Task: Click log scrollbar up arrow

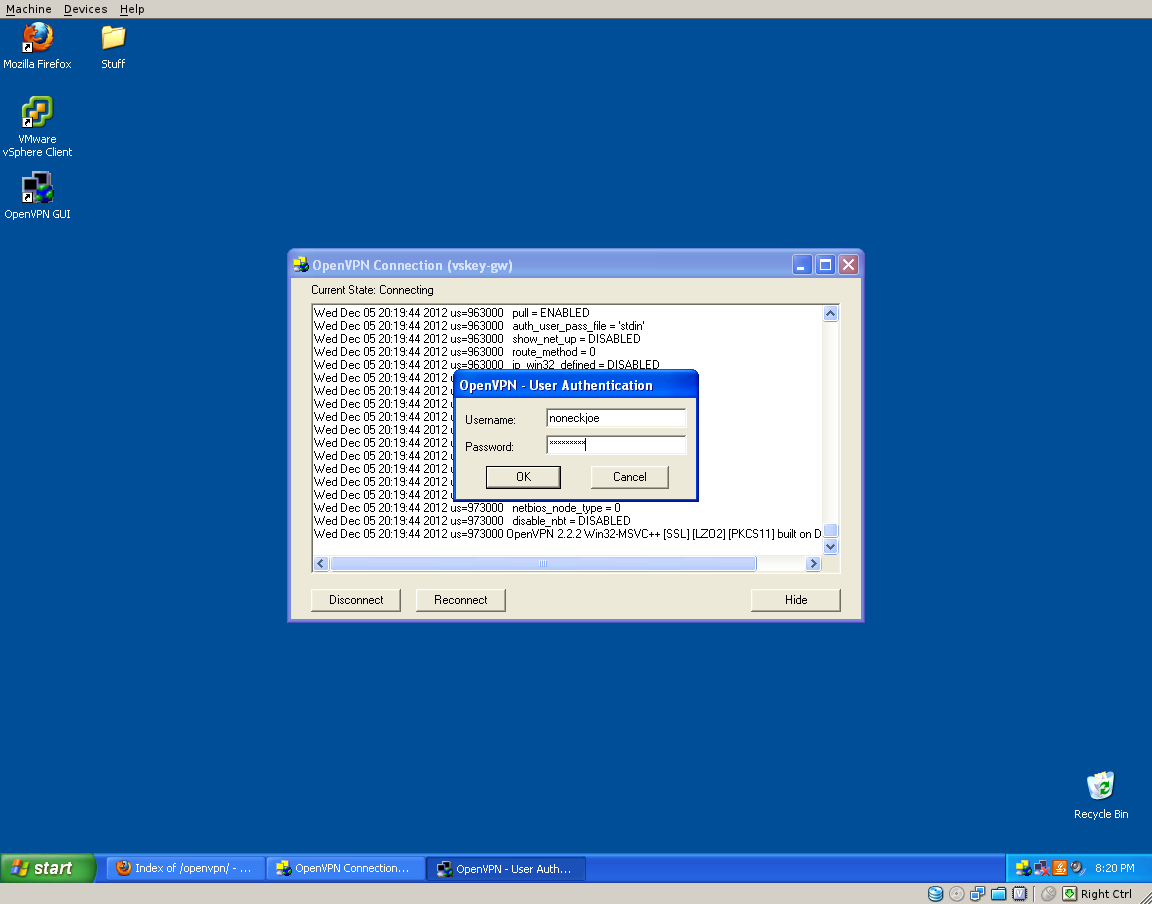Action: (830, 314)
